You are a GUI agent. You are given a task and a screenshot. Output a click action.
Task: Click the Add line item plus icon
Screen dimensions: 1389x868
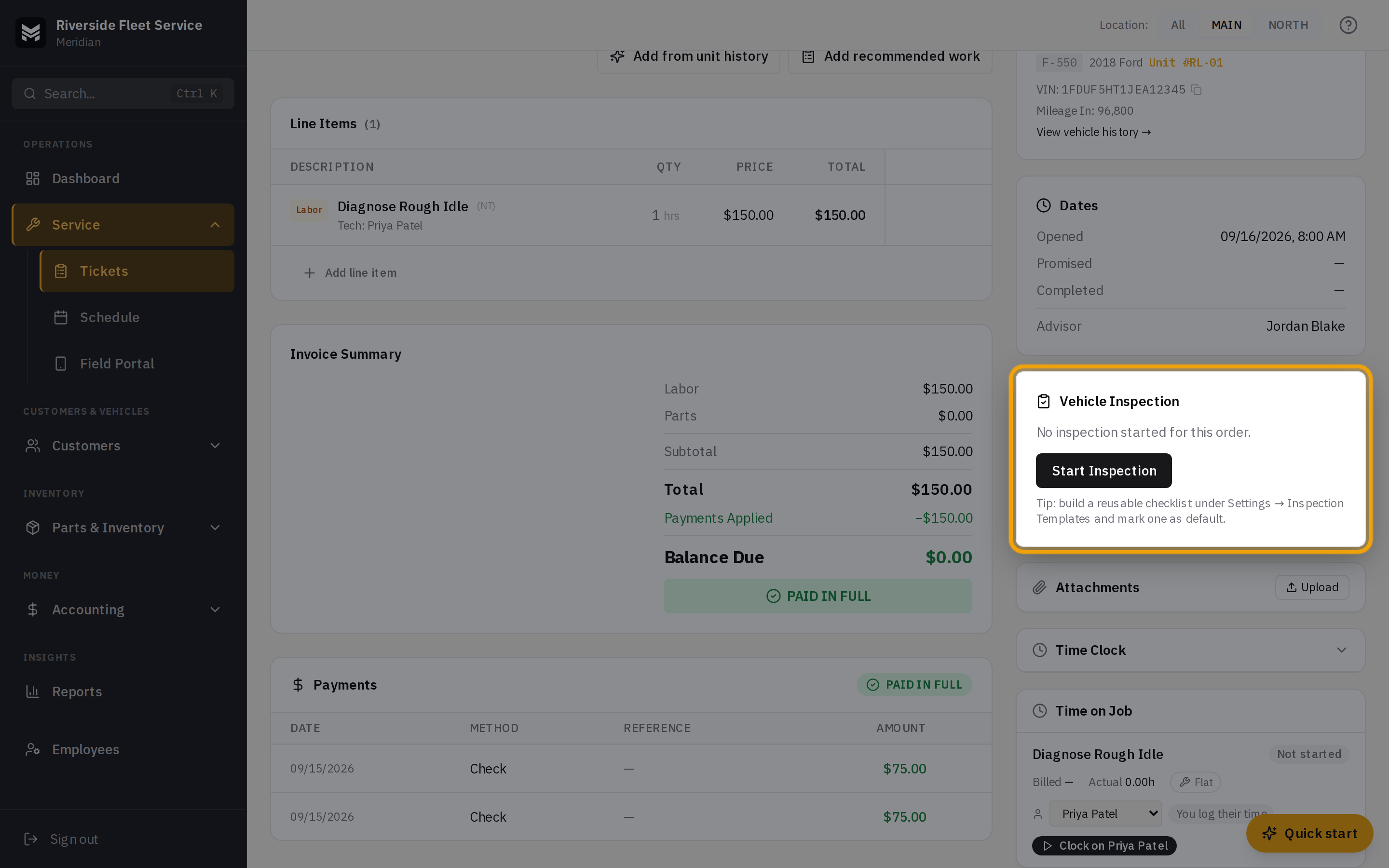(309, 273)
